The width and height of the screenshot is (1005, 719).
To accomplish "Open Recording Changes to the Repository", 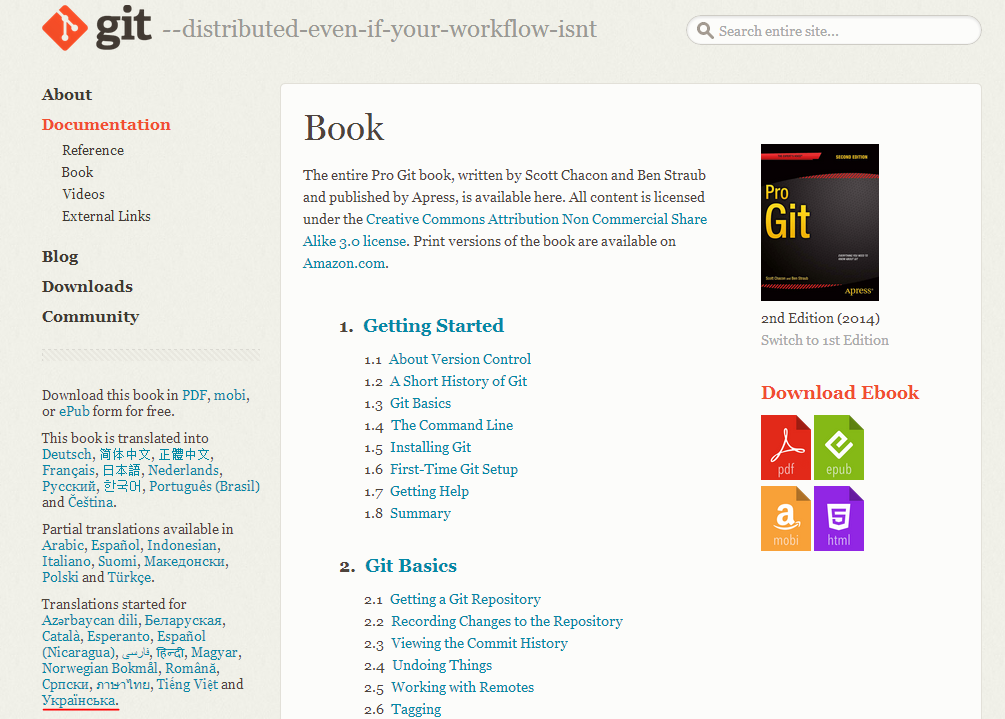I will [x=506, y=622].
